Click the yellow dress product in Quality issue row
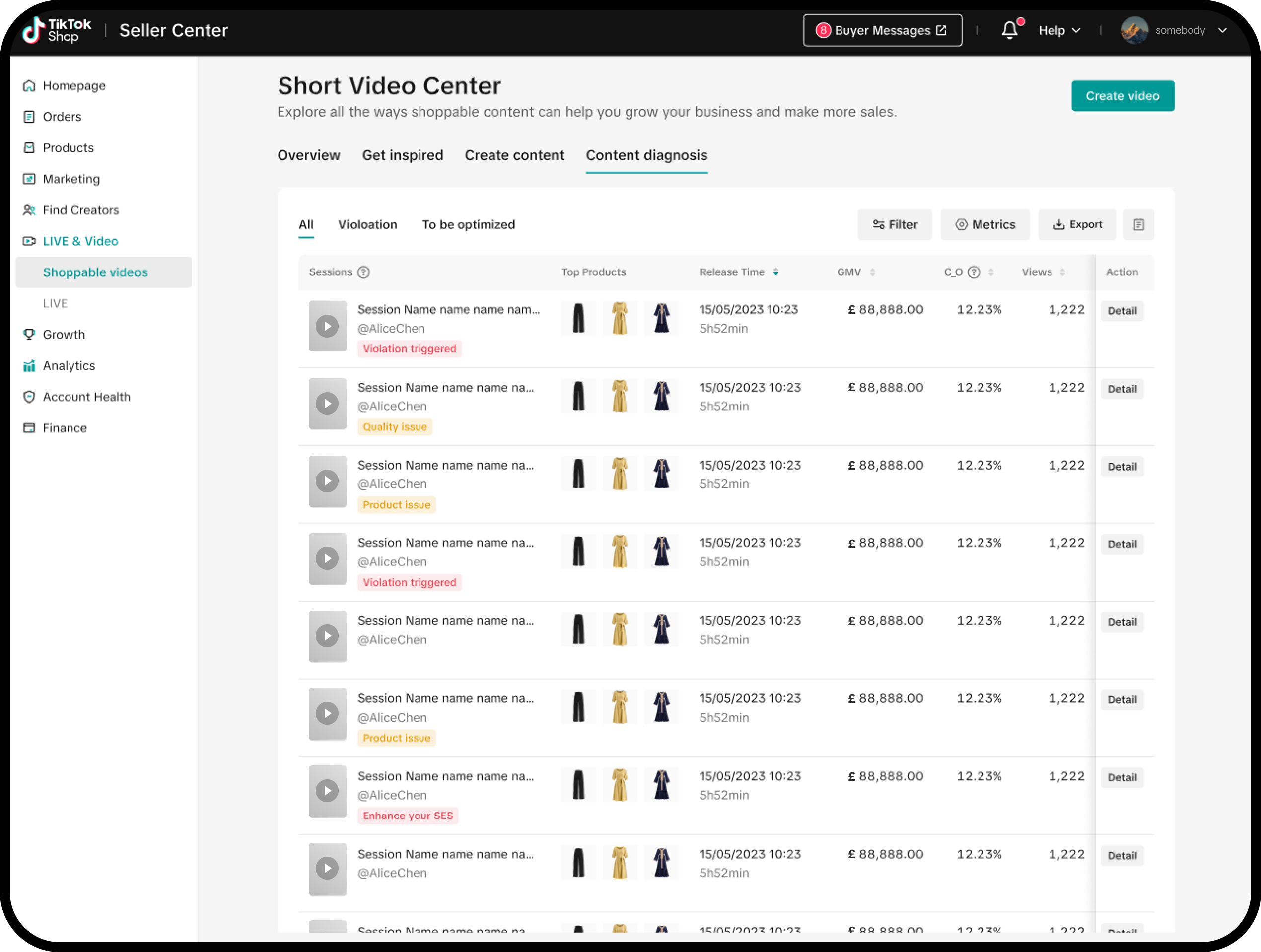Viewport: 1261px width, 952px height. [620, 396]
